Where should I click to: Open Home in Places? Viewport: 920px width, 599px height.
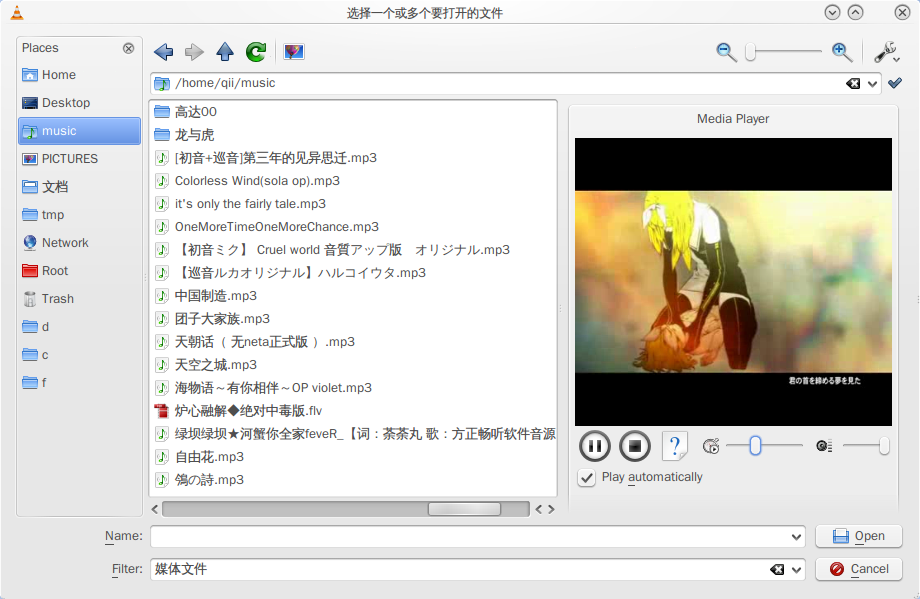click(x=79, y=75)
